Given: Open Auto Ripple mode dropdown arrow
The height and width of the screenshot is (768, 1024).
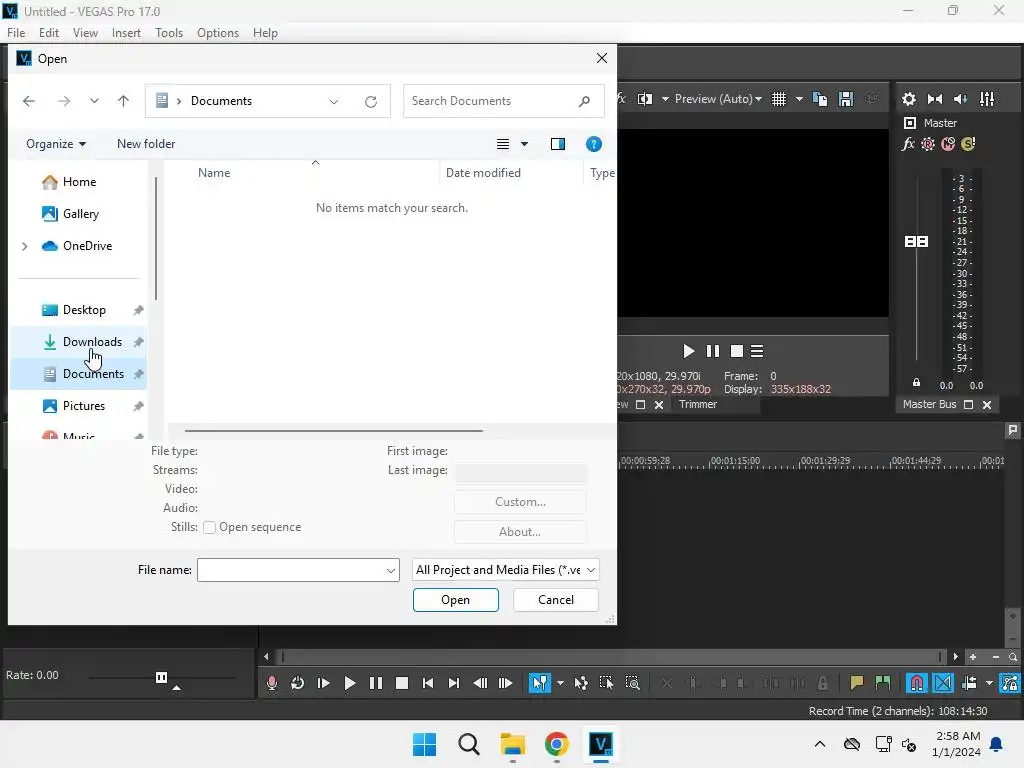Looking at the screenshot, I should pyautogui.click(x=989, y=683).
